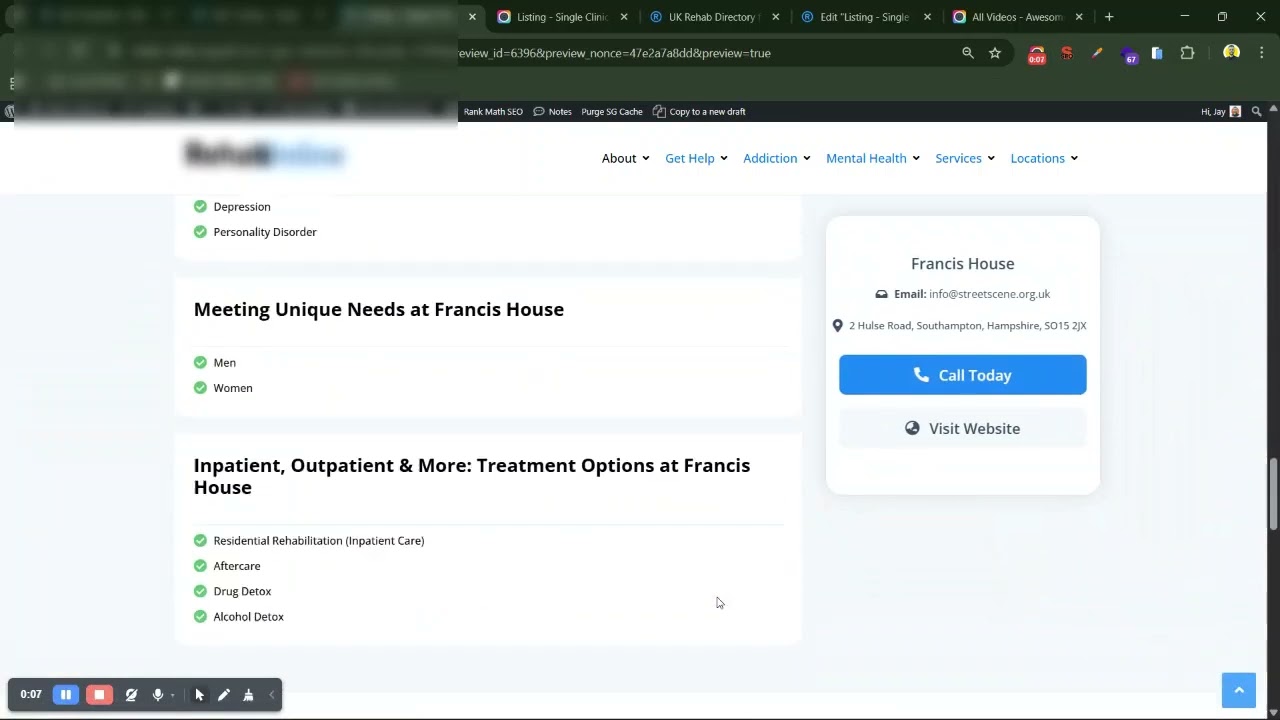1280x720 pixels.
Task: Click the green check next to Men
Action: (x=200, y=363)
